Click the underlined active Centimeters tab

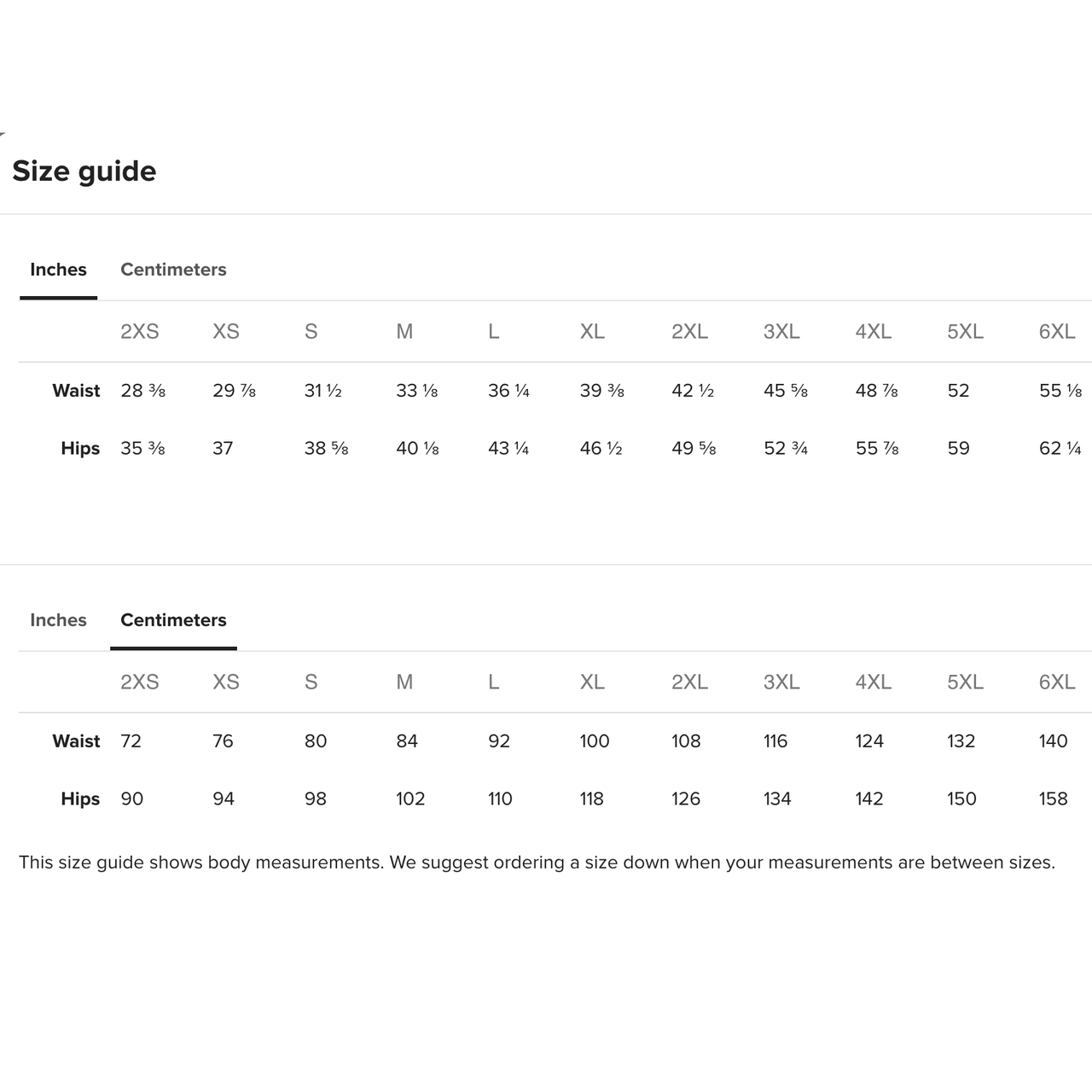pos(173,620)
